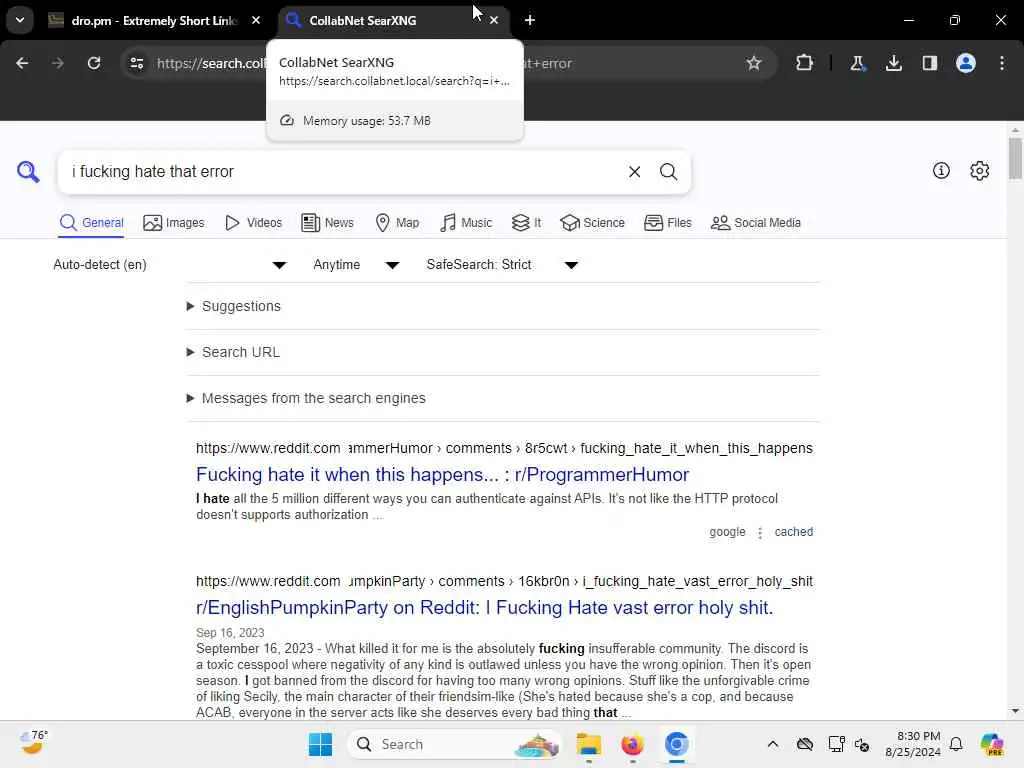Open site information icon in address bar
Screen dimensions: 1024x768
click(x=137, y=63)
